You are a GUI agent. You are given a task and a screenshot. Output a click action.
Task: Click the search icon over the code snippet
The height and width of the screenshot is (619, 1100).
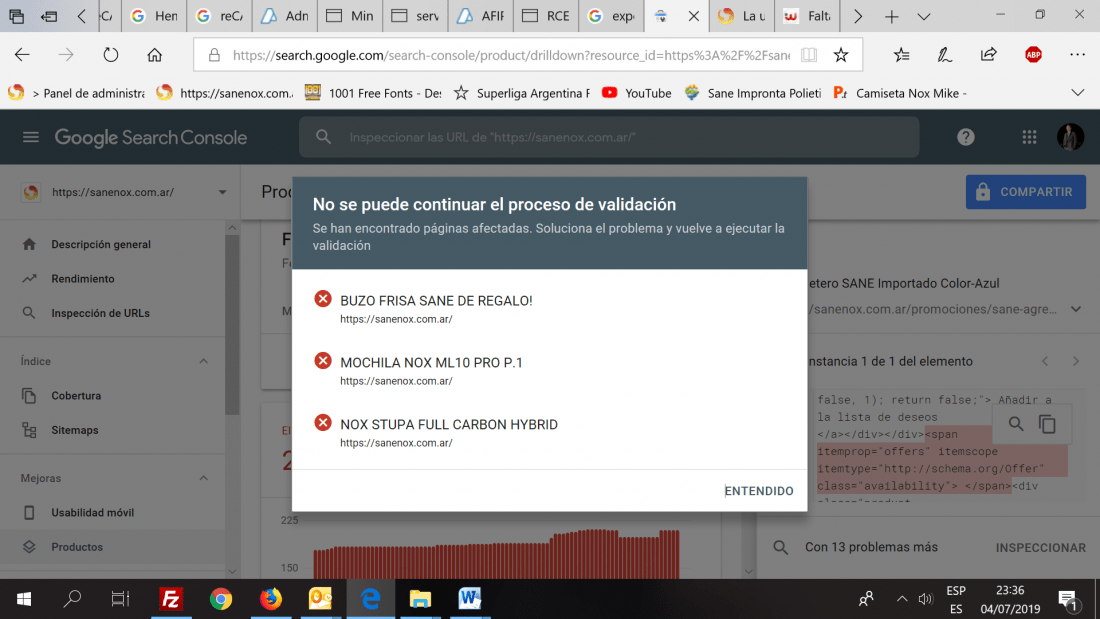(x=1016, y=424)
